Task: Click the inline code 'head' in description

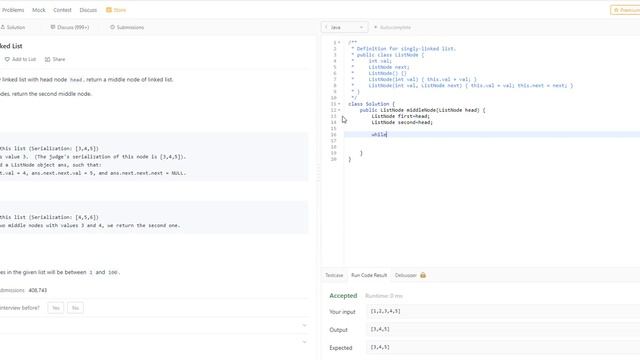Action: pos(76,80)
